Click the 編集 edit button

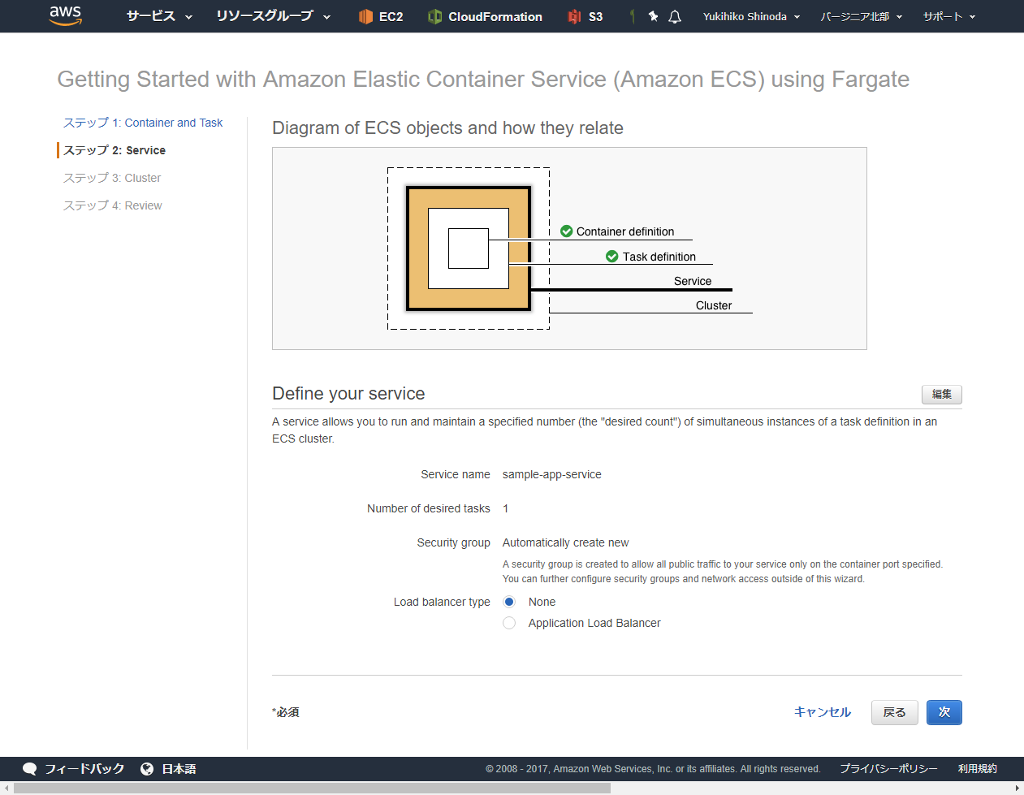(942, 394)
